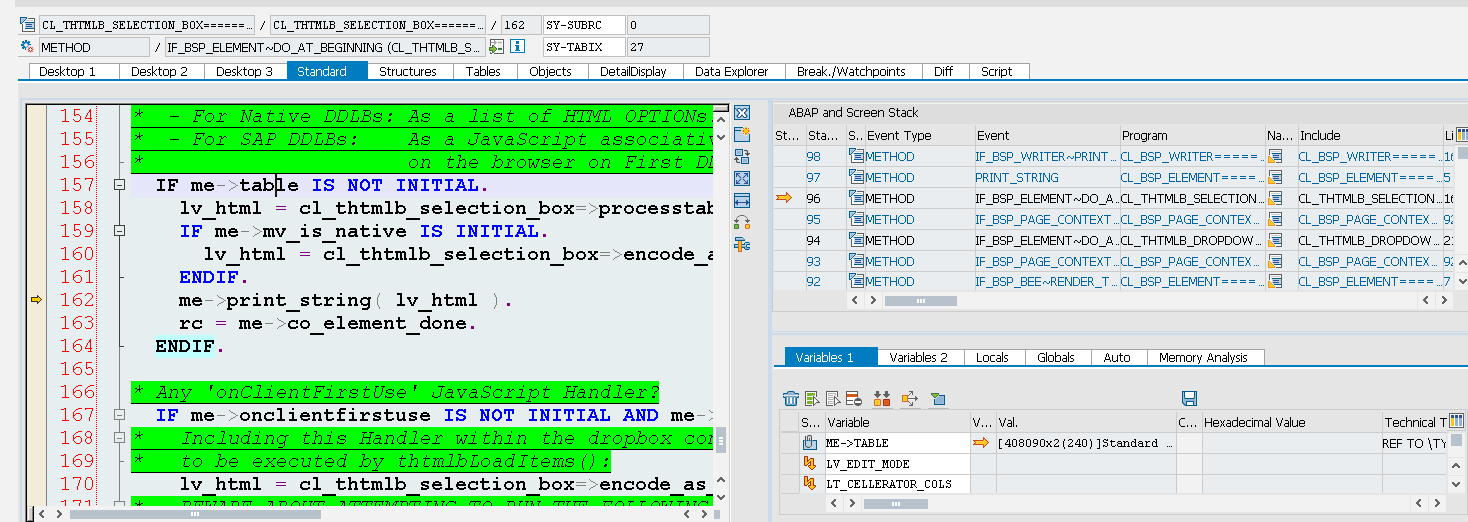Switch to Auto tab
The image size is (1468, 522).
point(1117,357)
